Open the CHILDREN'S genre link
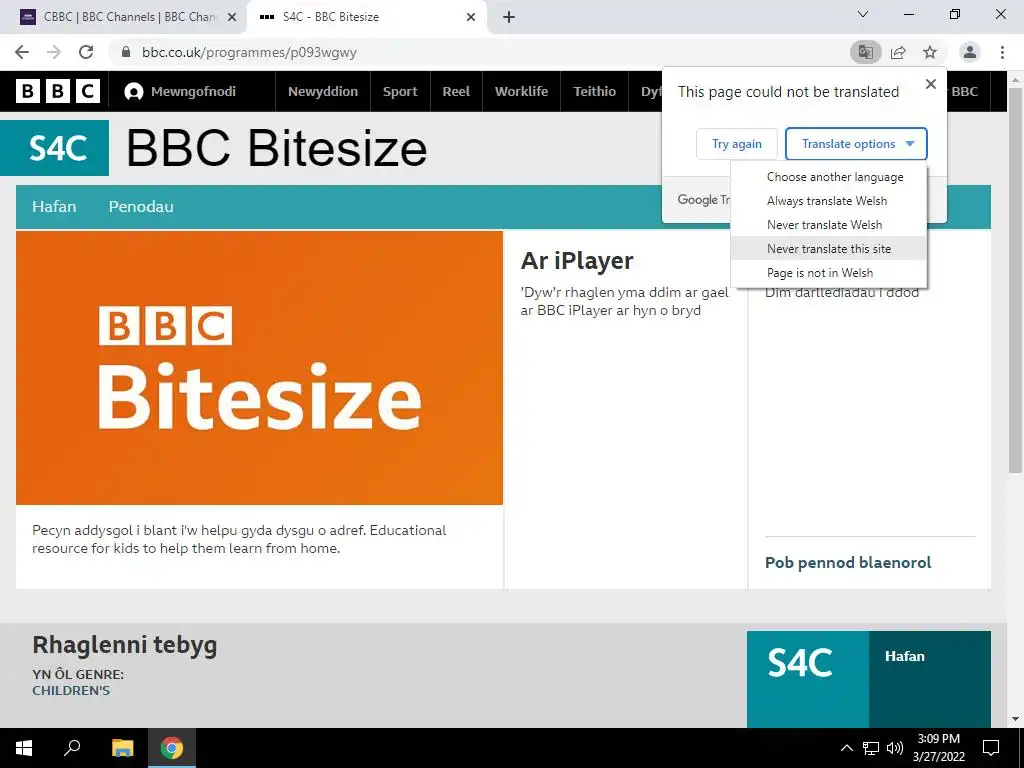The width and height of the screenshot is (1024, 768). (71, 690)
